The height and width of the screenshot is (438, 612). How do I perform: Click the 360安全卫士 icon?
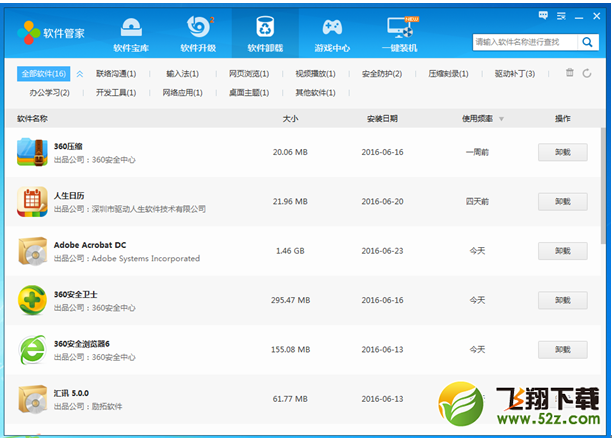[32, 300]
